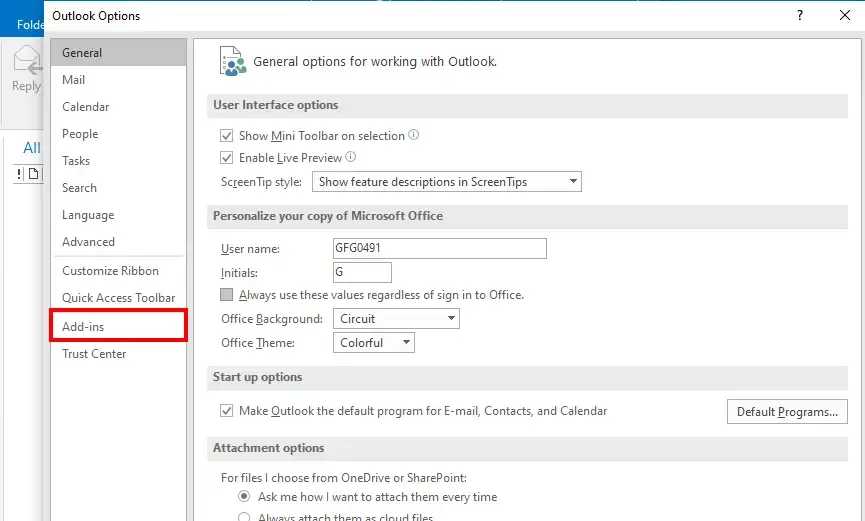The height and width of the screenshot is (521, 865).
Task: Open the Office Theme dropdown
Action: pyautogui.click(x=373, y=343)
